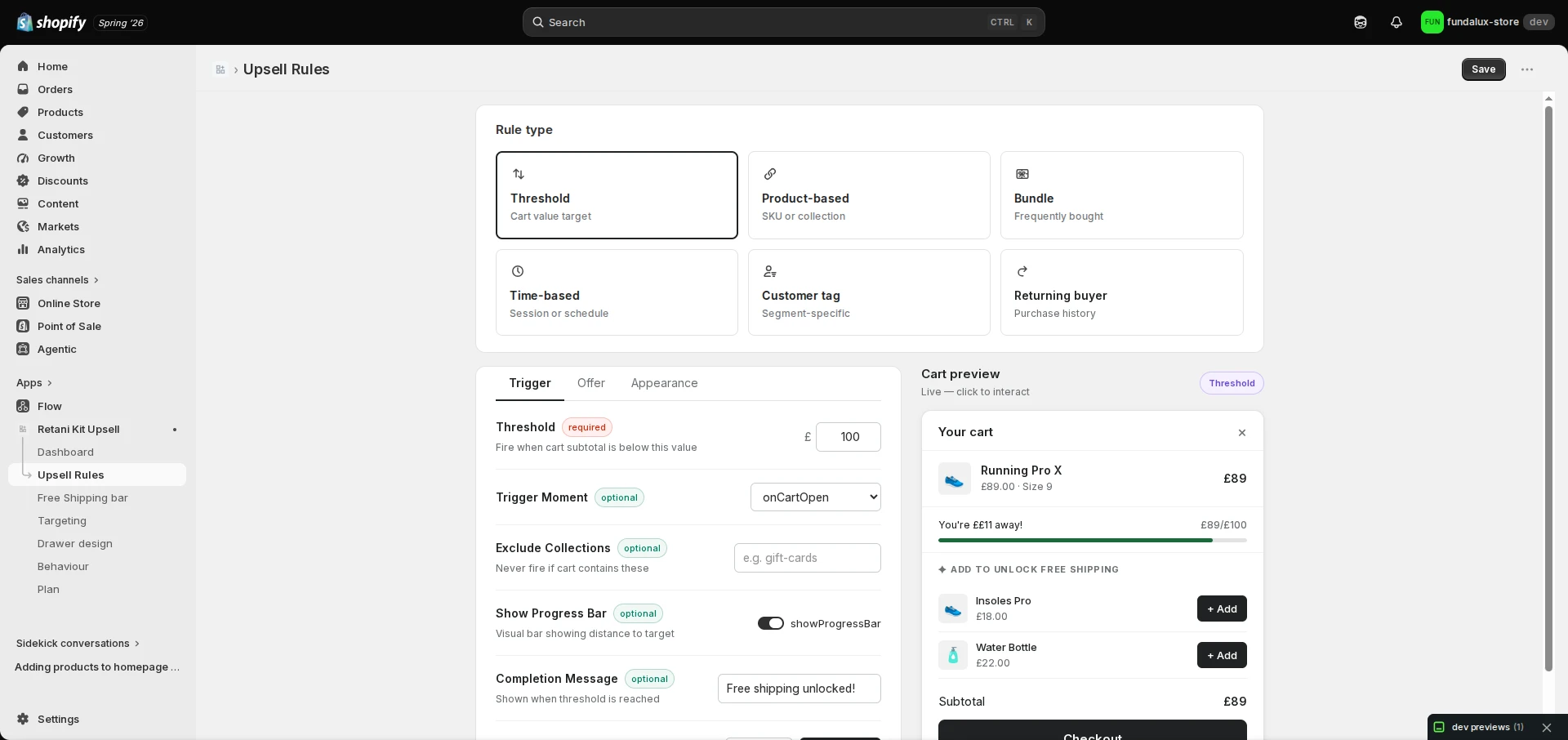Screen dimensions: 1568x740
Task: Click the Discounts icon in sidebar
Action: click(x=23, y=181)
